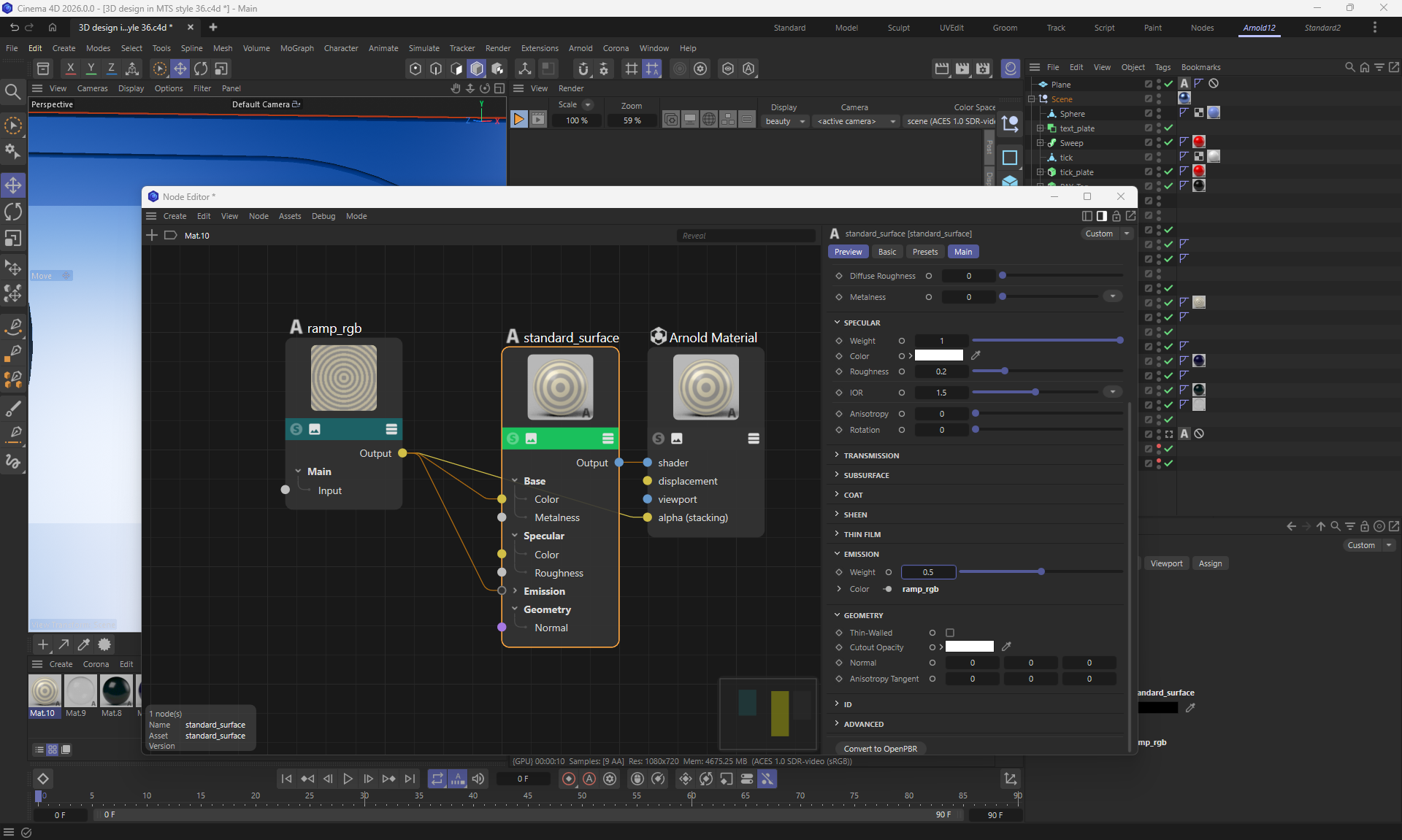
Task: Start the Arnold IPR render play icon
Action: pos(518,120)
